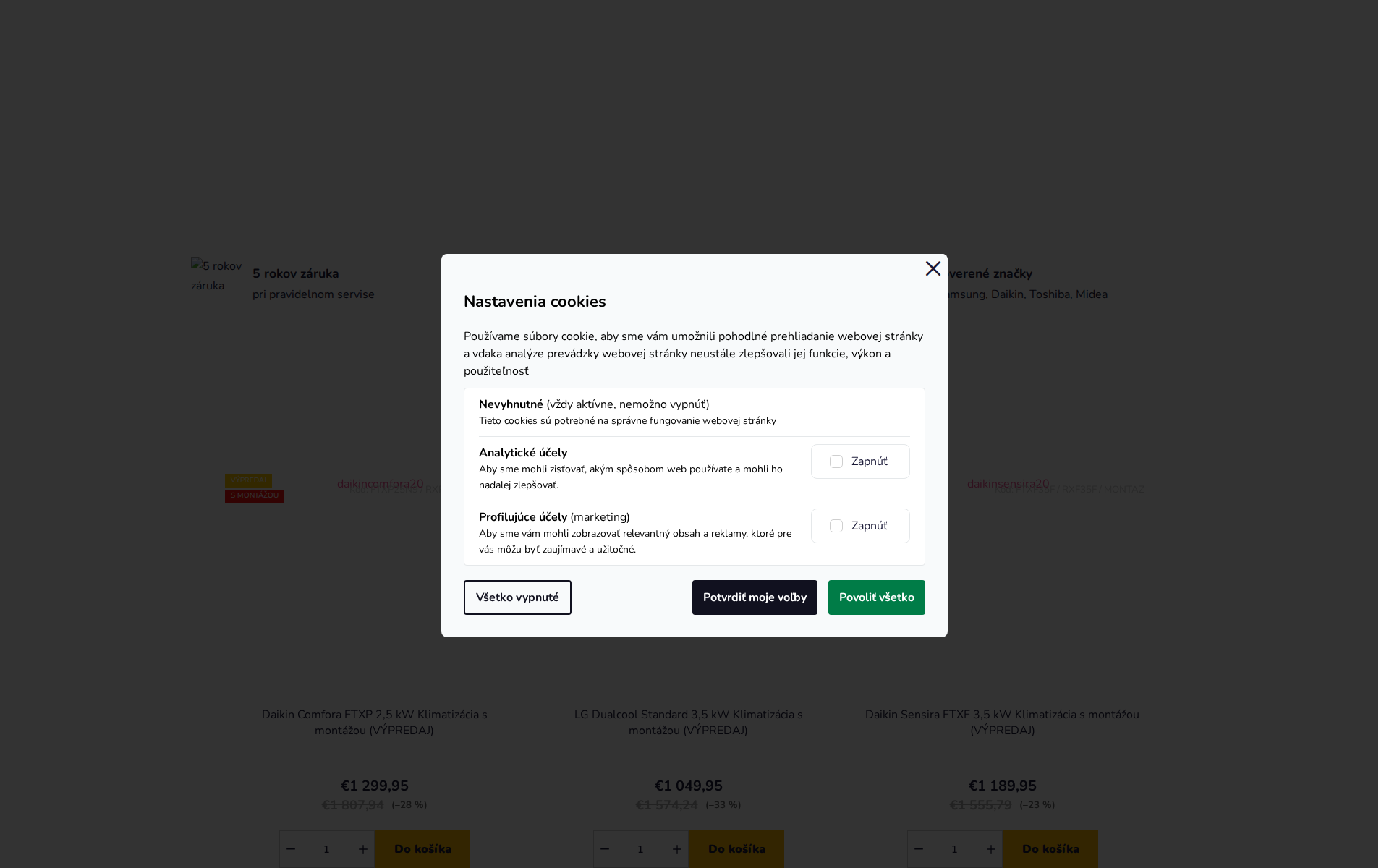Click the LG Dualcool quantity input field
This screenshot has height=868, width=1389.
pos(640,849)
